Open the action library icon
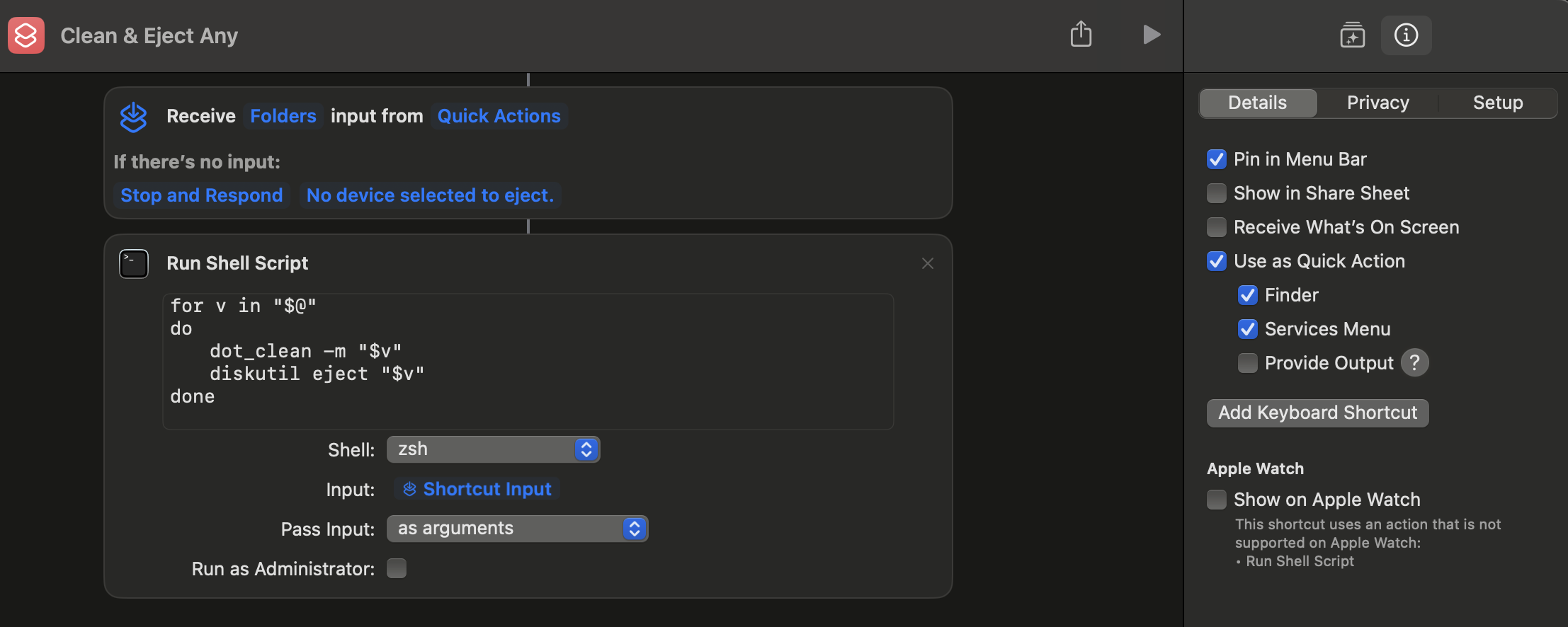Screen dimensions: 1568x627 tap(1352, 35)
